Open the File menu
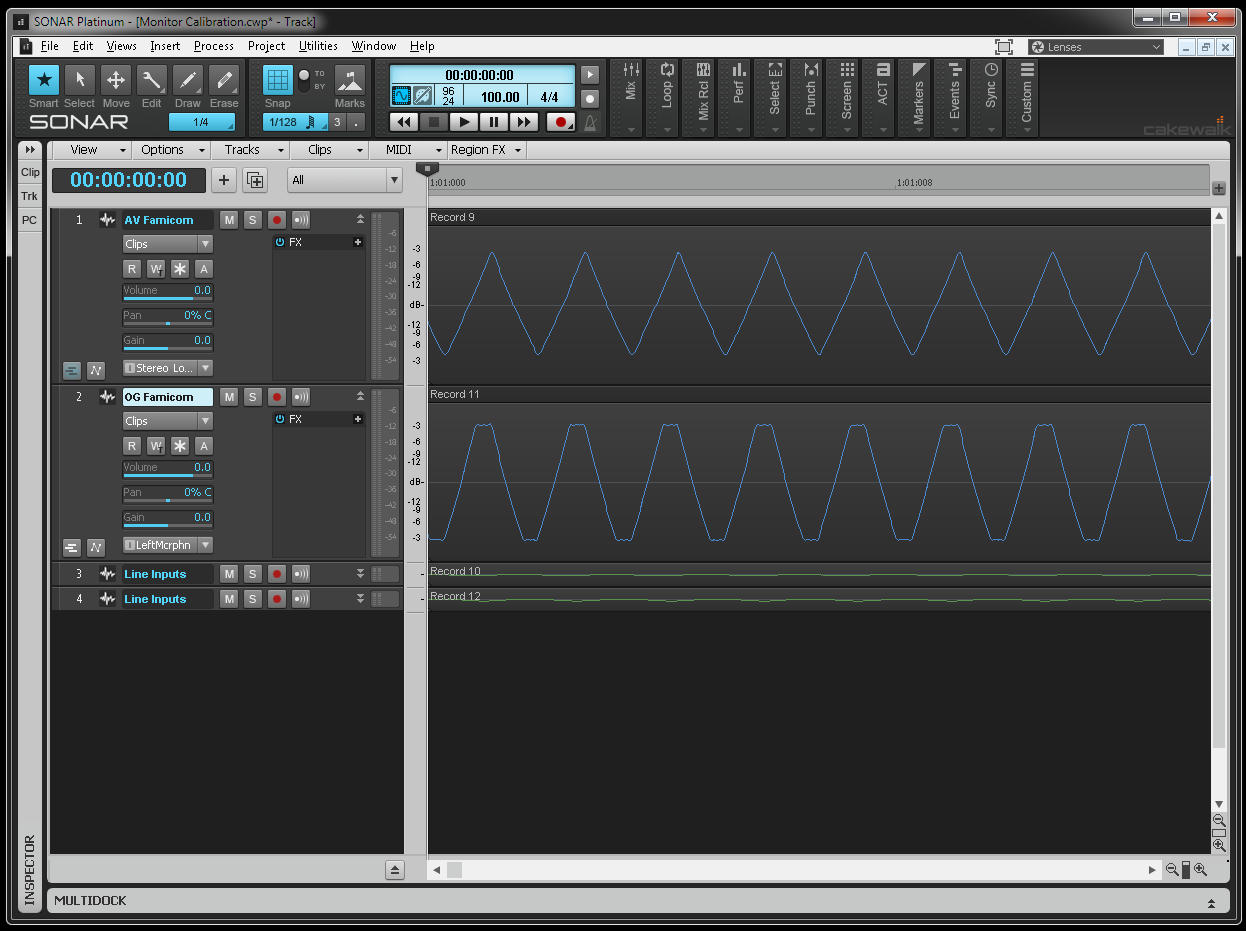Screen dimensions: 1246x931 coord(49,46)
